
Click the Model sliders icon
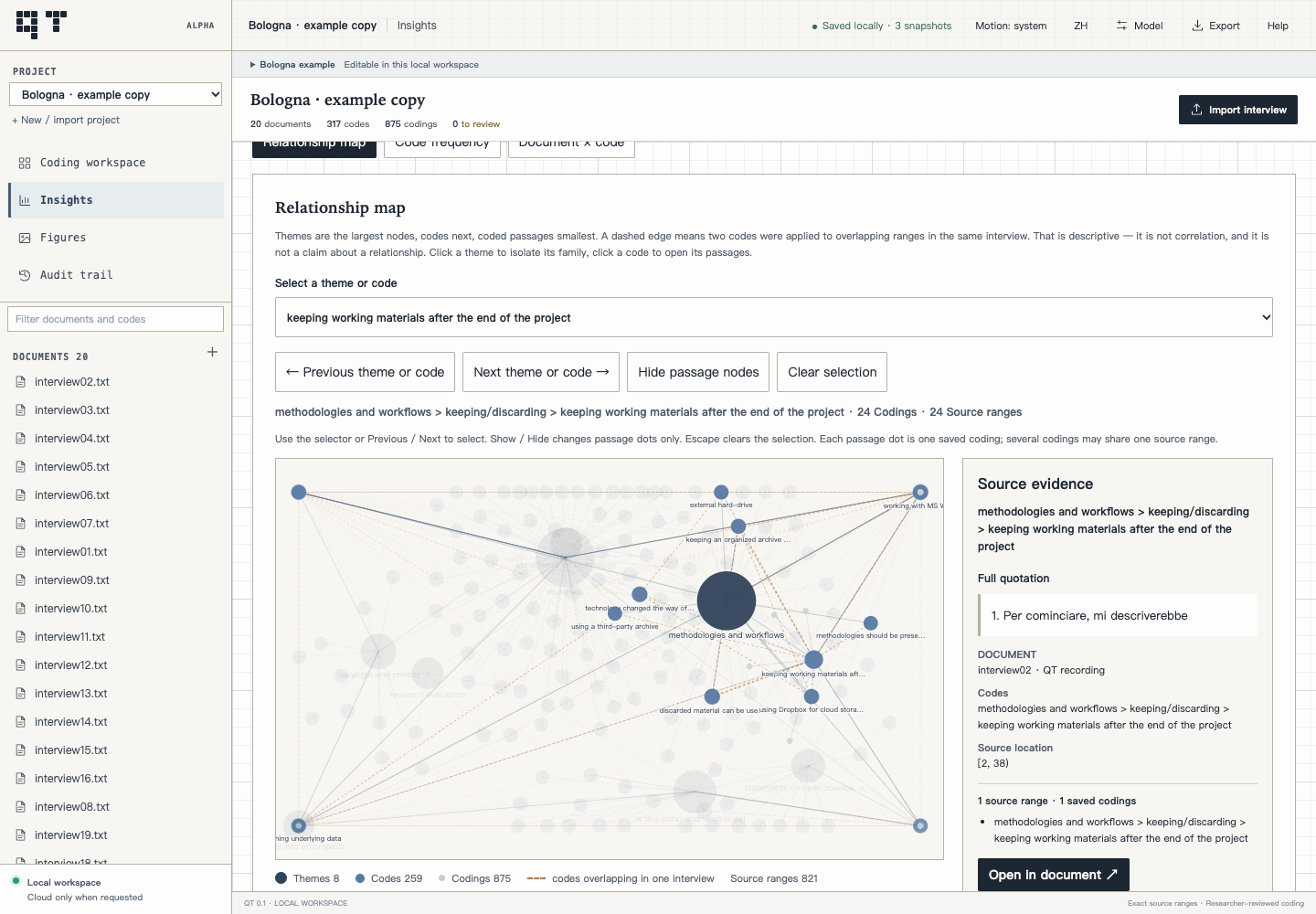[1121, 26]
